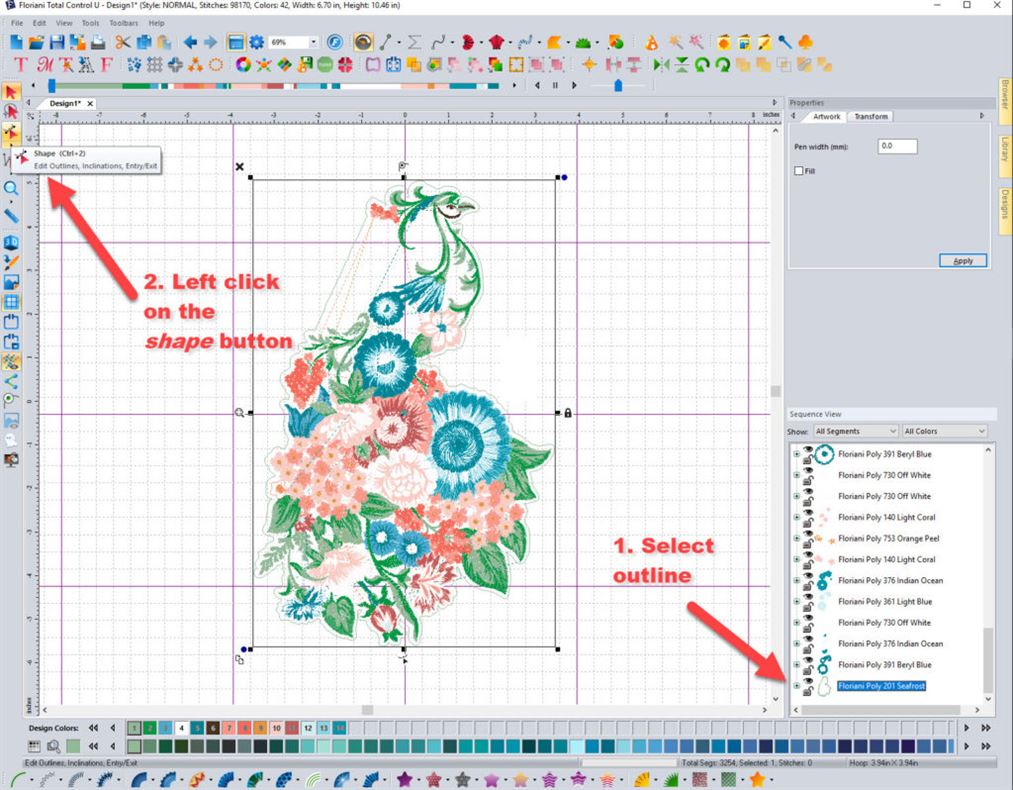Switch to the Transform tab

871,116
